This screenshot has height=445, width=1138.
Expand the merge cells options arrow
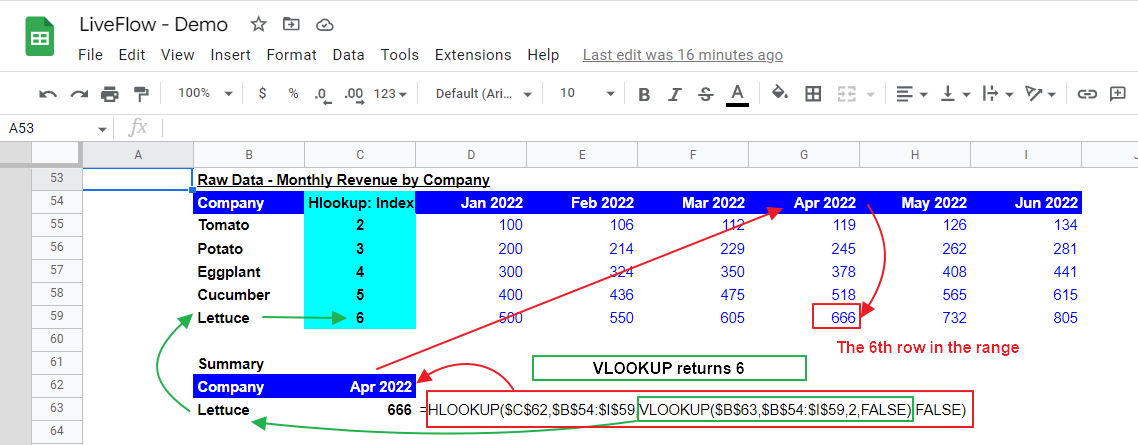pos(870,94)
